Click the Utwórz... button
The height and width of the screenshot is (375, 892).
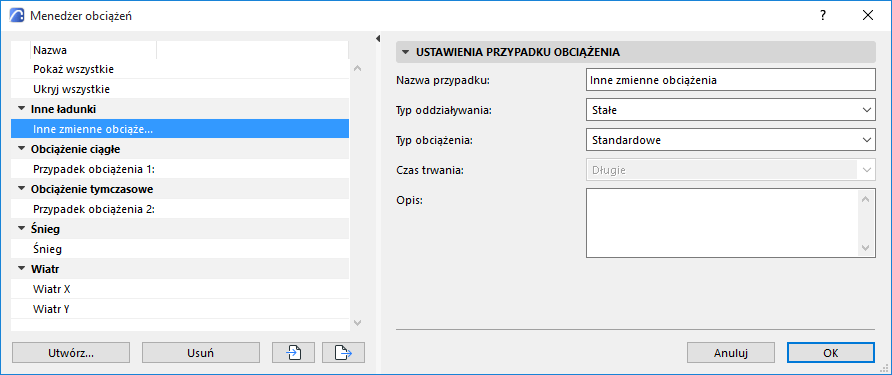[x=71, y=353]
